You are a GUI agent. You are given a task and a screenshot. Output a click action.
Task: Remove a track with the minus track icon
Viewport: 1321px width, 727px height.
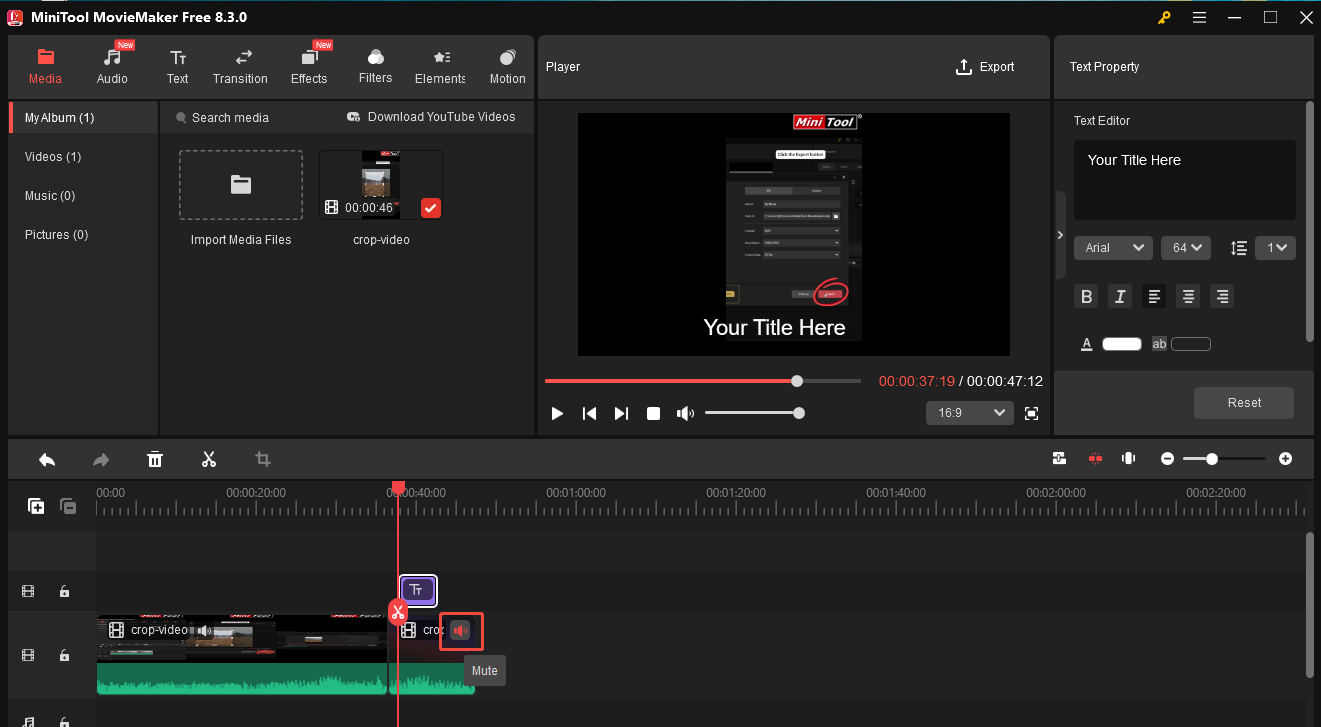click(x=68, y=506)
